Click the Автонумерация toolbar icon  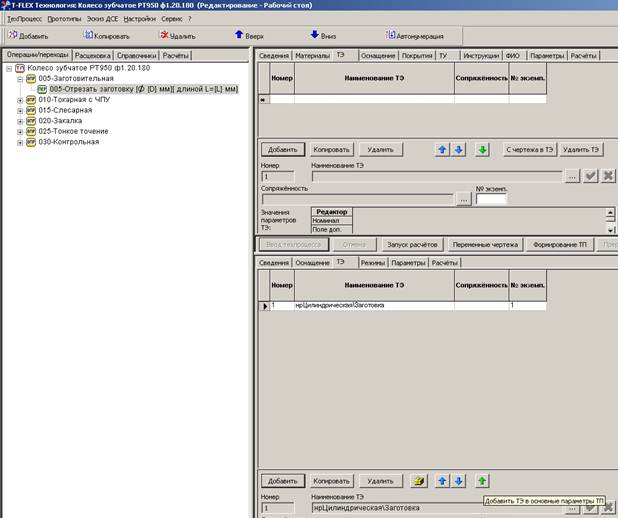coord(391,35)
